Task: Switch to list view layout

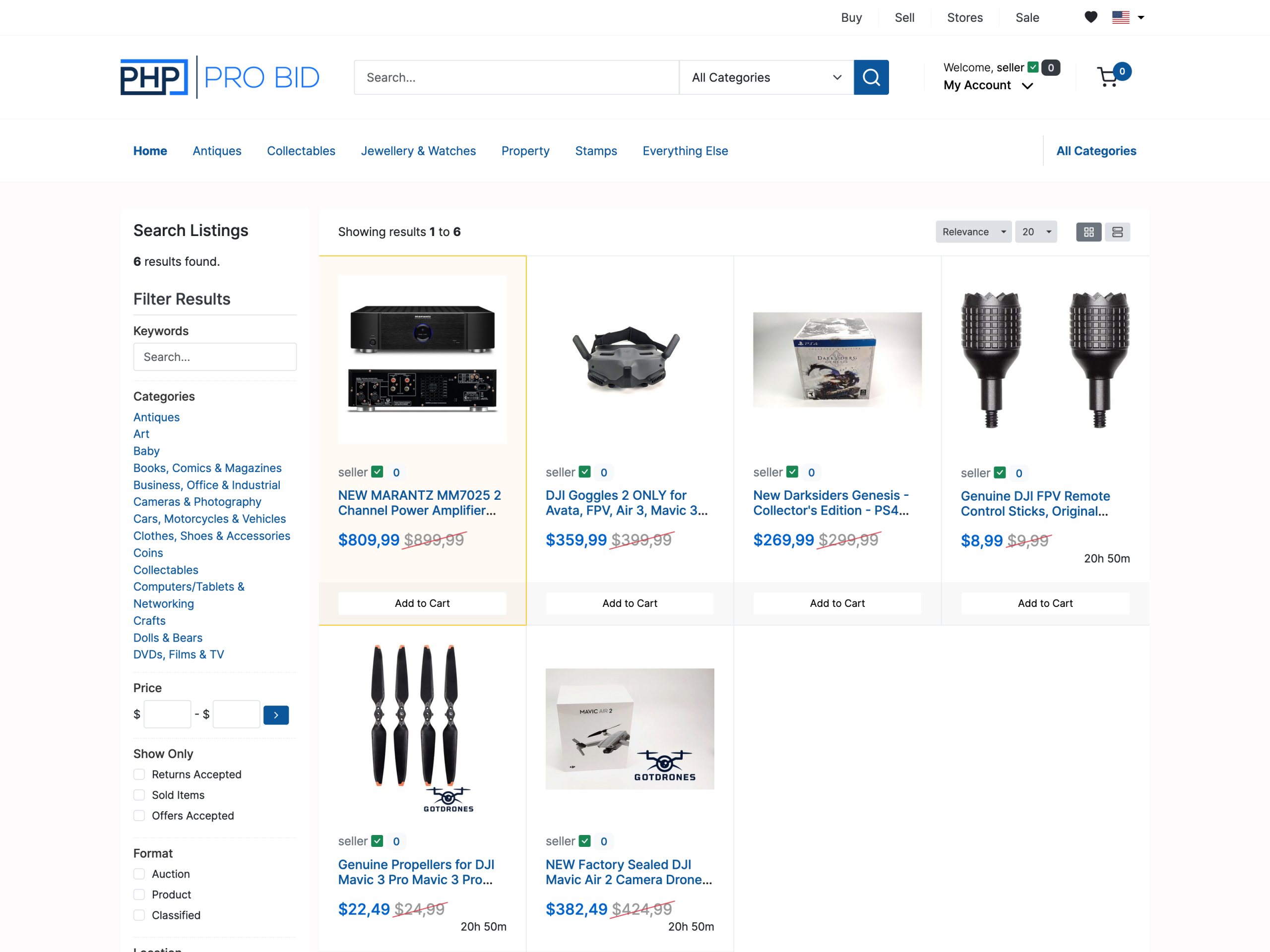Action: 1117,232
